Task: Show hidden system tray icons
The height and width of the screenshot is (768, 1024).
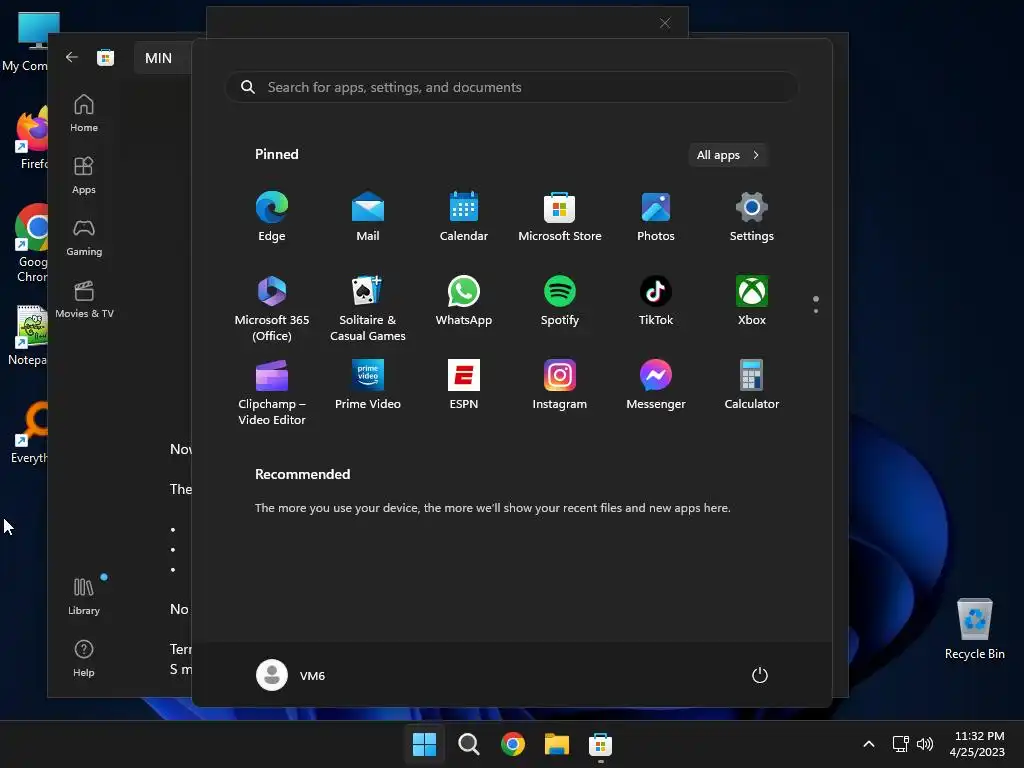Action: coord(869,744)
